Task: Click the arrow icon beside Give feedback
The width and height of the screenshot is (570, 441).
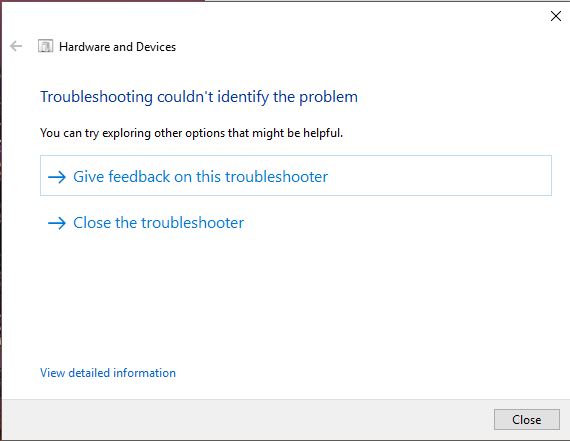Action: (57, 177)
